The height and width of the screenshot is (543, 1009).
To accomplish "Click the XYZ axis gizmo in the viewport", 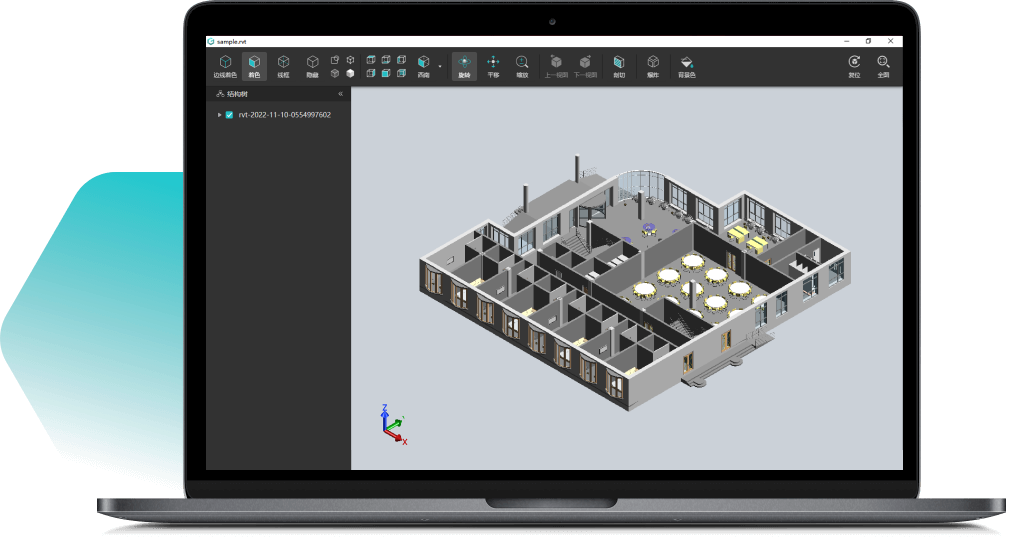I will tap(392, 425).
